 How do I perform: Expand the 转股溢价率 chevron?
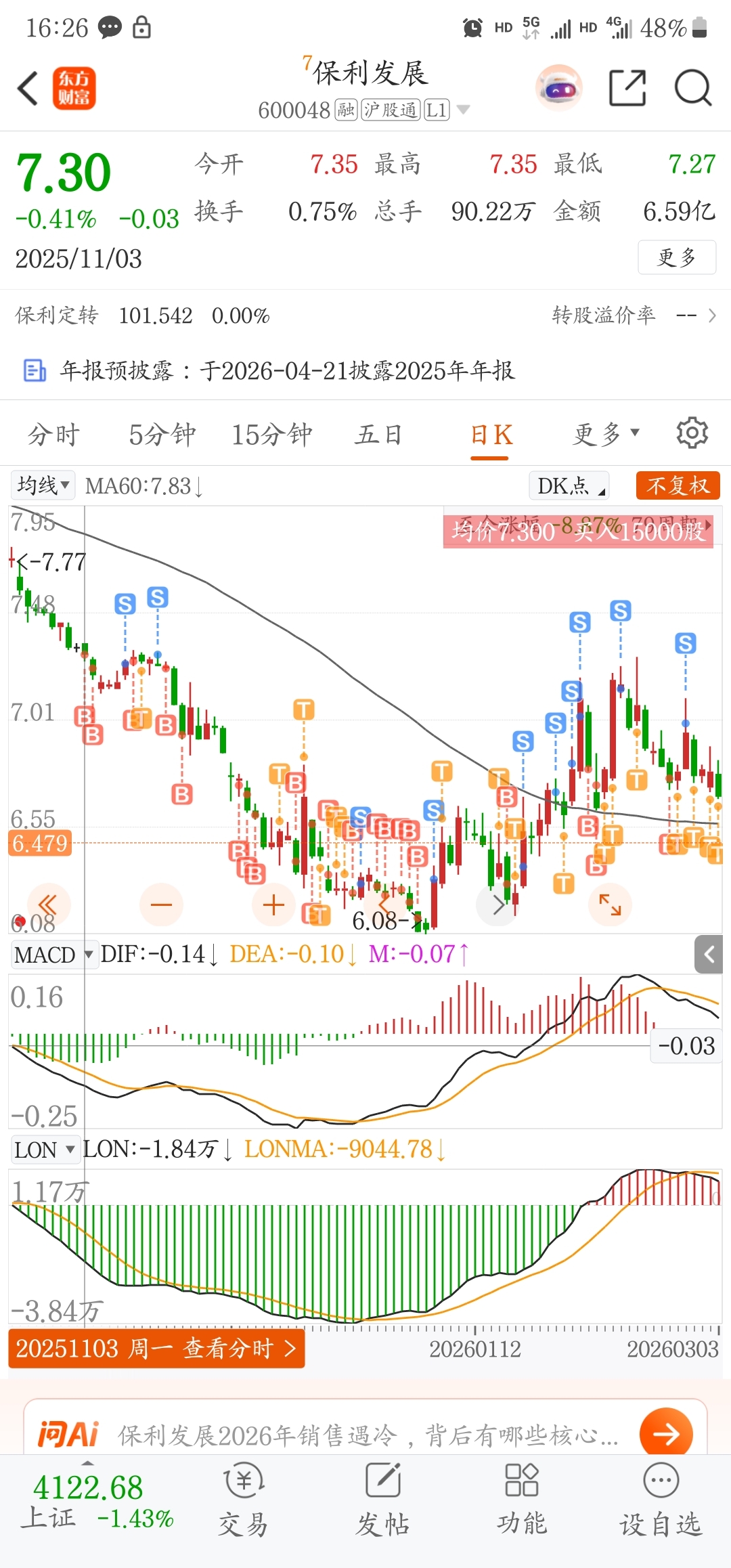712,315
